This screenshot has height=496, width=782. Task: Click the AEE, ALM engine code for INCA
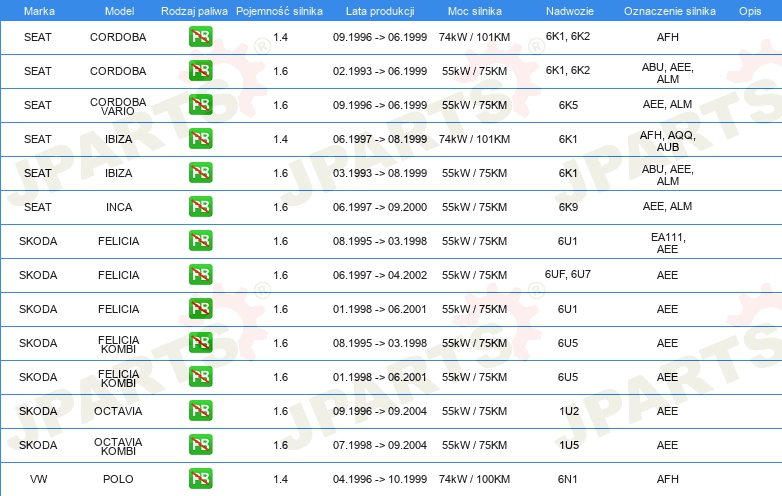667,206
